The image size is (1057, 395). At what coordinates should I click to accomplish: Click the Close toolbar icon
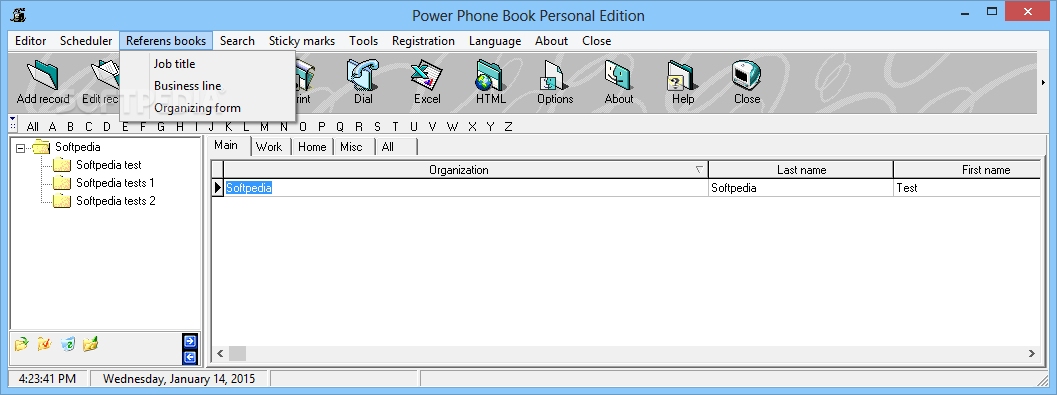click(747, 74)
